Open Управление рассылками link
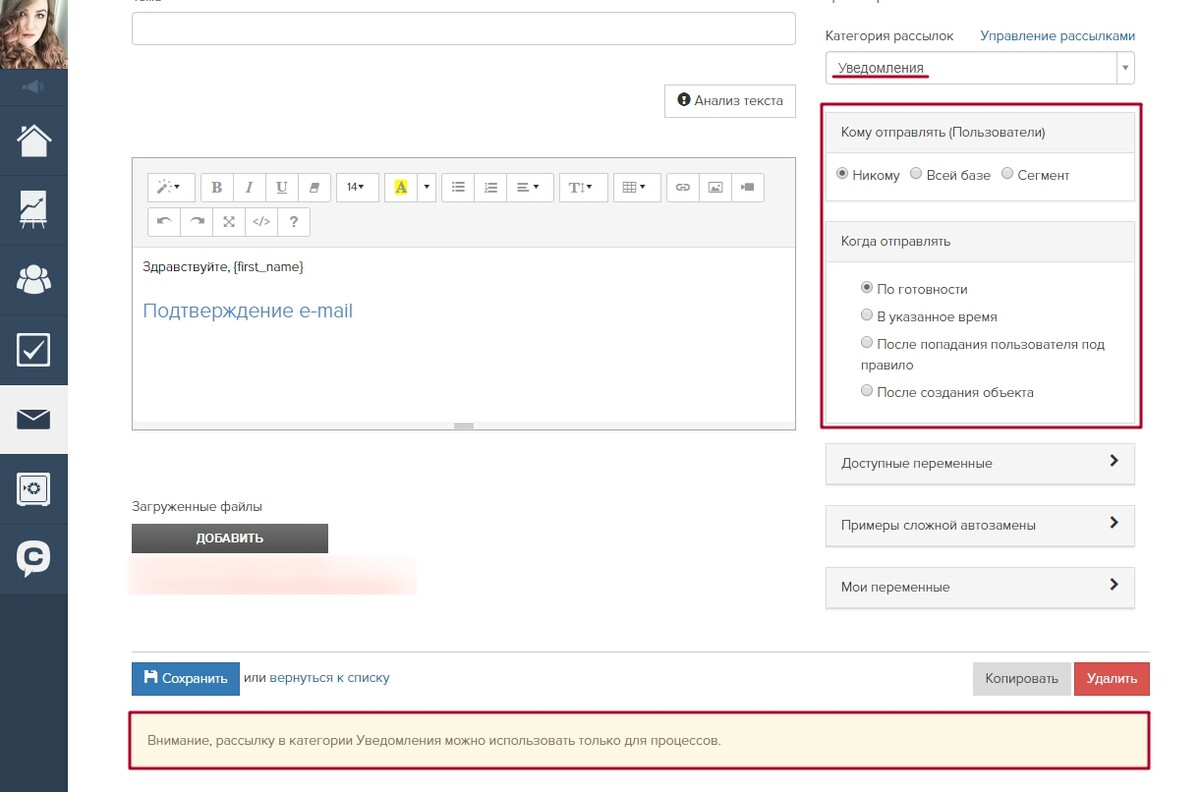This screenshot has height=792, width=1200. point(1057,36)
